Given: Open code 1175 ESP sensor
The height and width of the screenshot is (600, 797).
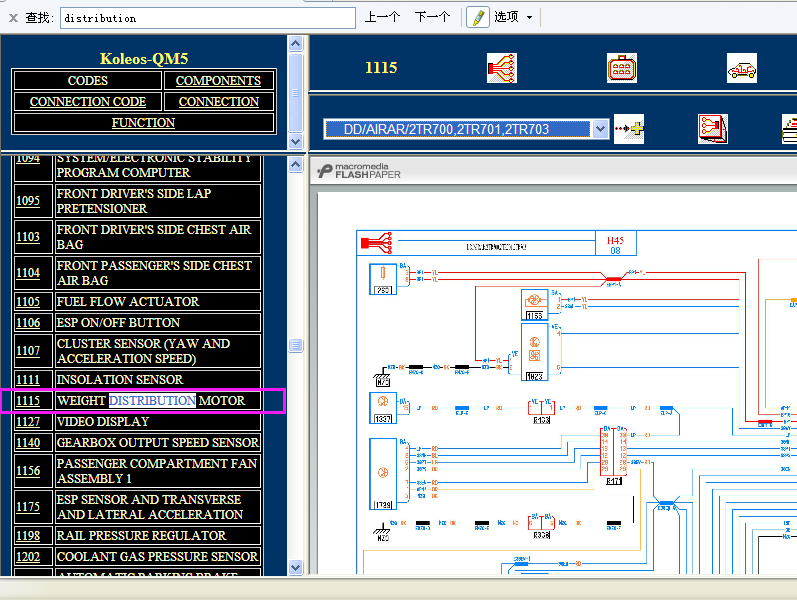Looking at the screenshot, I should [x=28, y=507].
